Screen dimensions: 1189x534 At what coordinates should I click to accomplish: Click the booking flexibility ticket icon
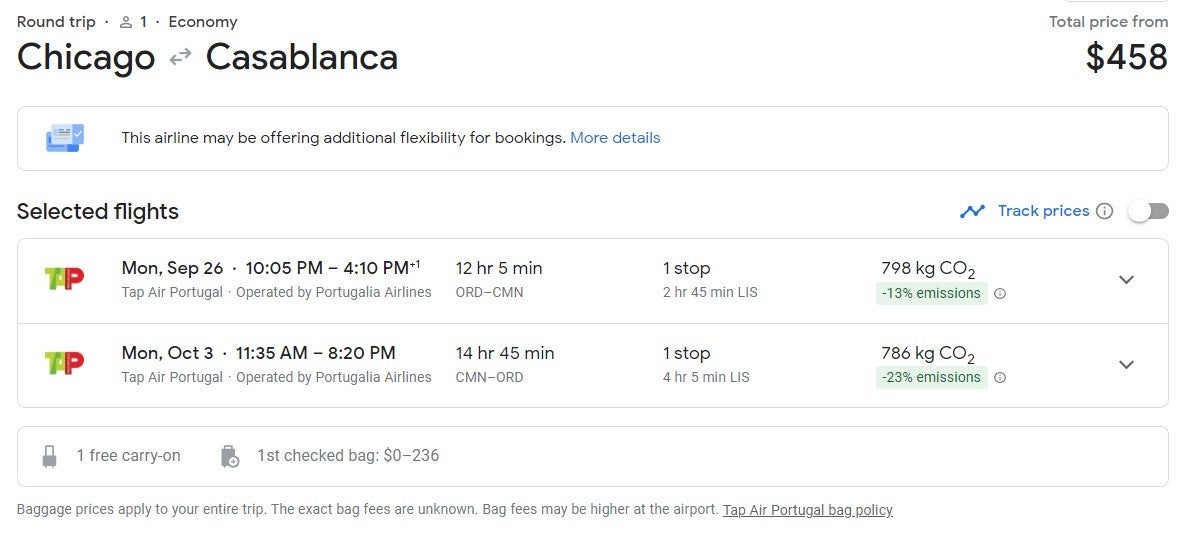[x=65, y=138]
